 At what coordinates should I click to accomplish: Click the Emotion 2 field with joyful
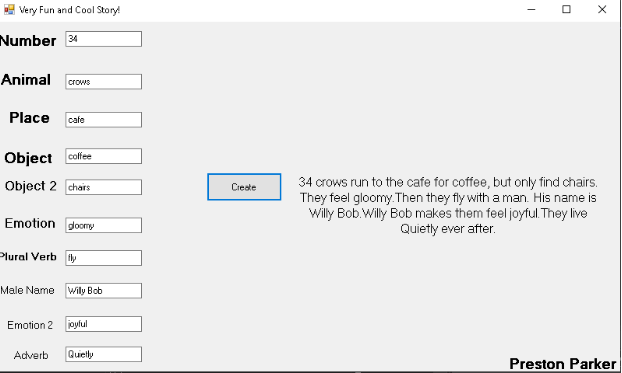[x=104, y=324]
